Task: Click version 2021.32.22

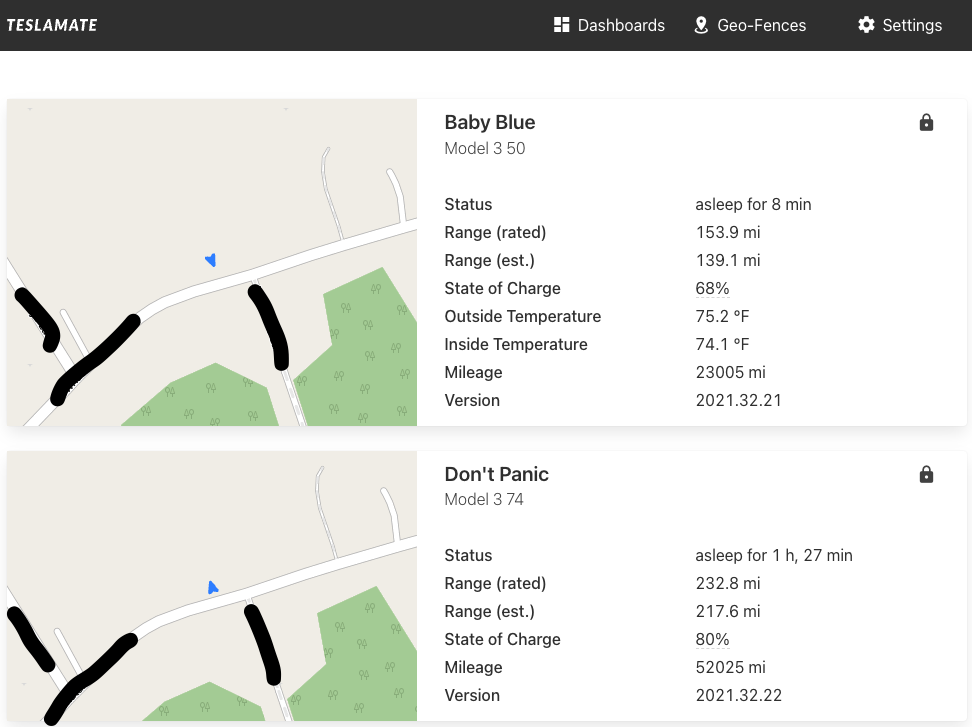Action: tap(738, 695)
